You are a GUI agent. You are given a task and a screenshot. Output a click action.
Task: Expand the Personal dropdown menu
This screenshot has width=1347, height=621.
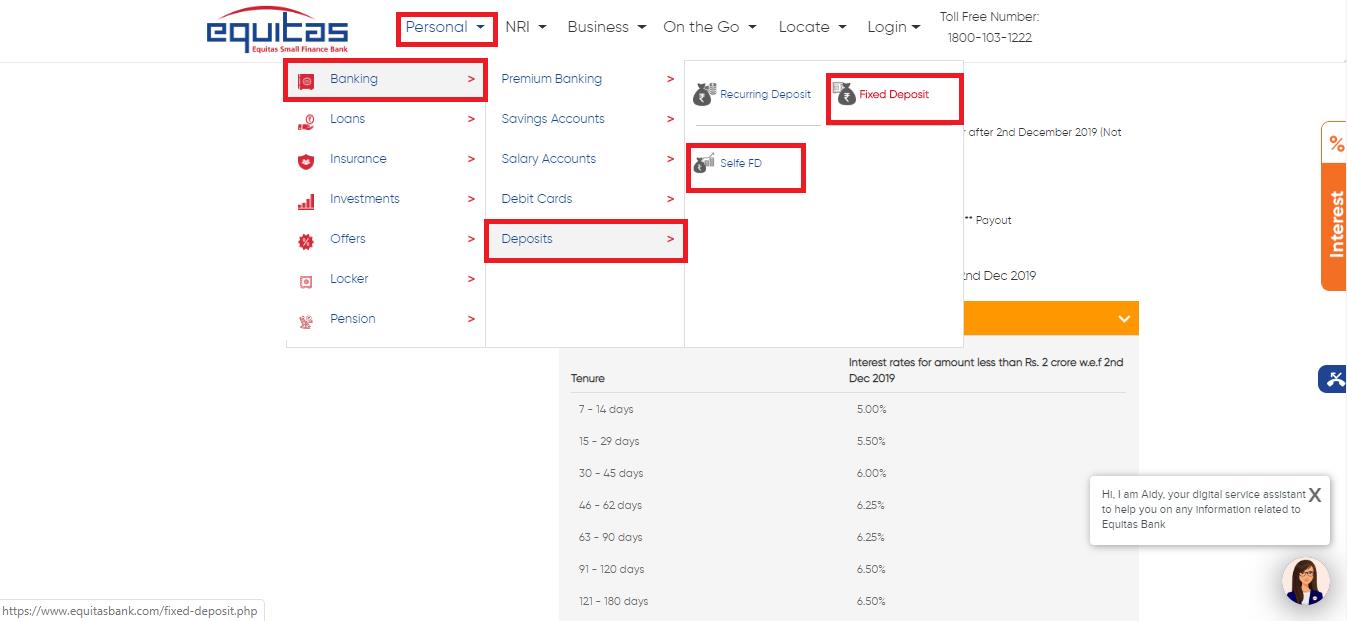pyautogui.click(x=446, y=28)
